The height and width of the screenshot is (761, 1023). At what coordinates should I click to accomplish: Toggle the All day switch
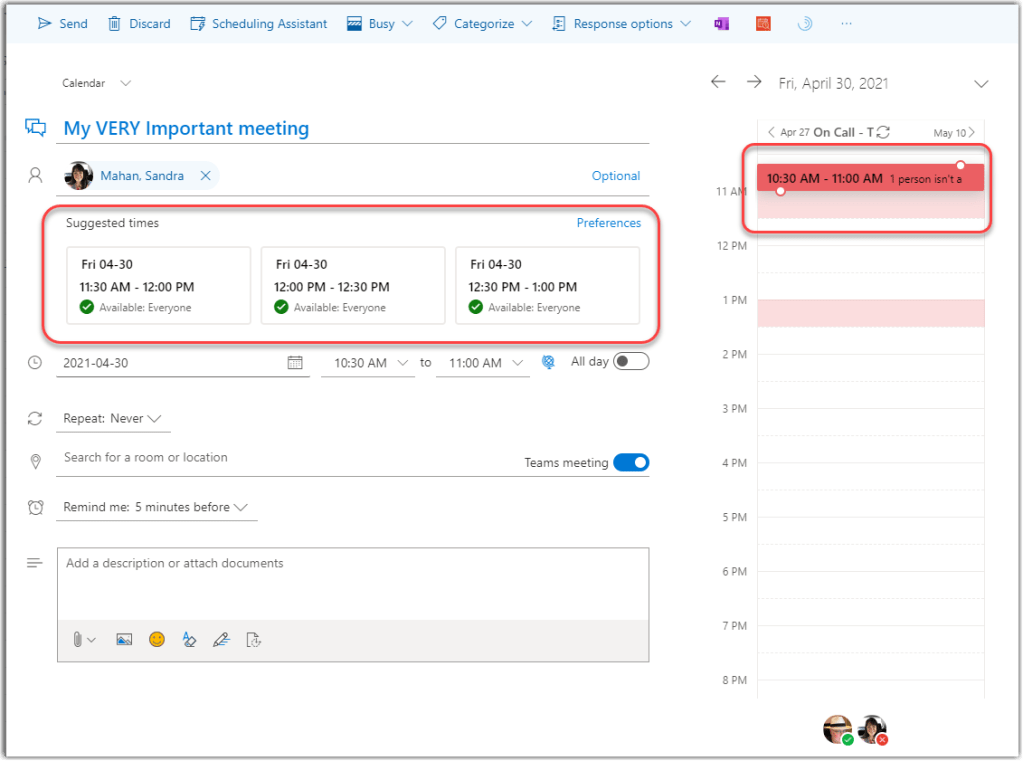631,362
